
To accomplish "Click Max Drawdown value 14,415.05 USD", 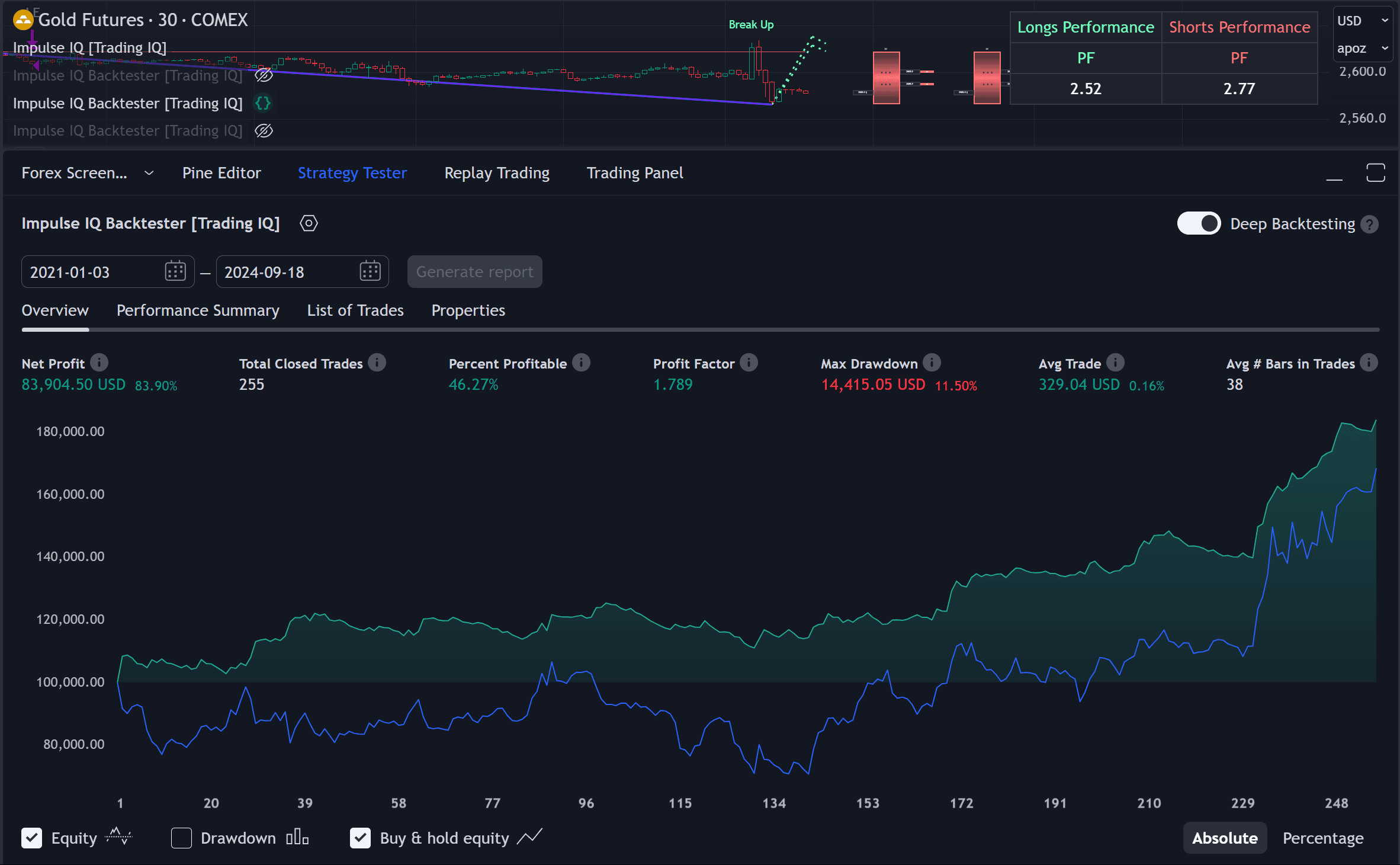I will [x=873, y=385].
